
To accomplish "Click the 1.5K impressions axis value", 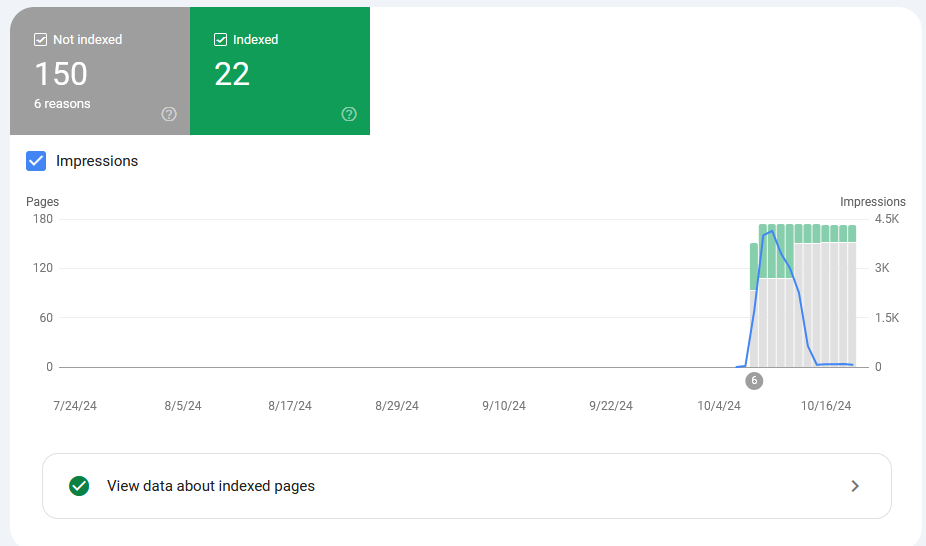I will pyautogui.click(x=887, y=318).
